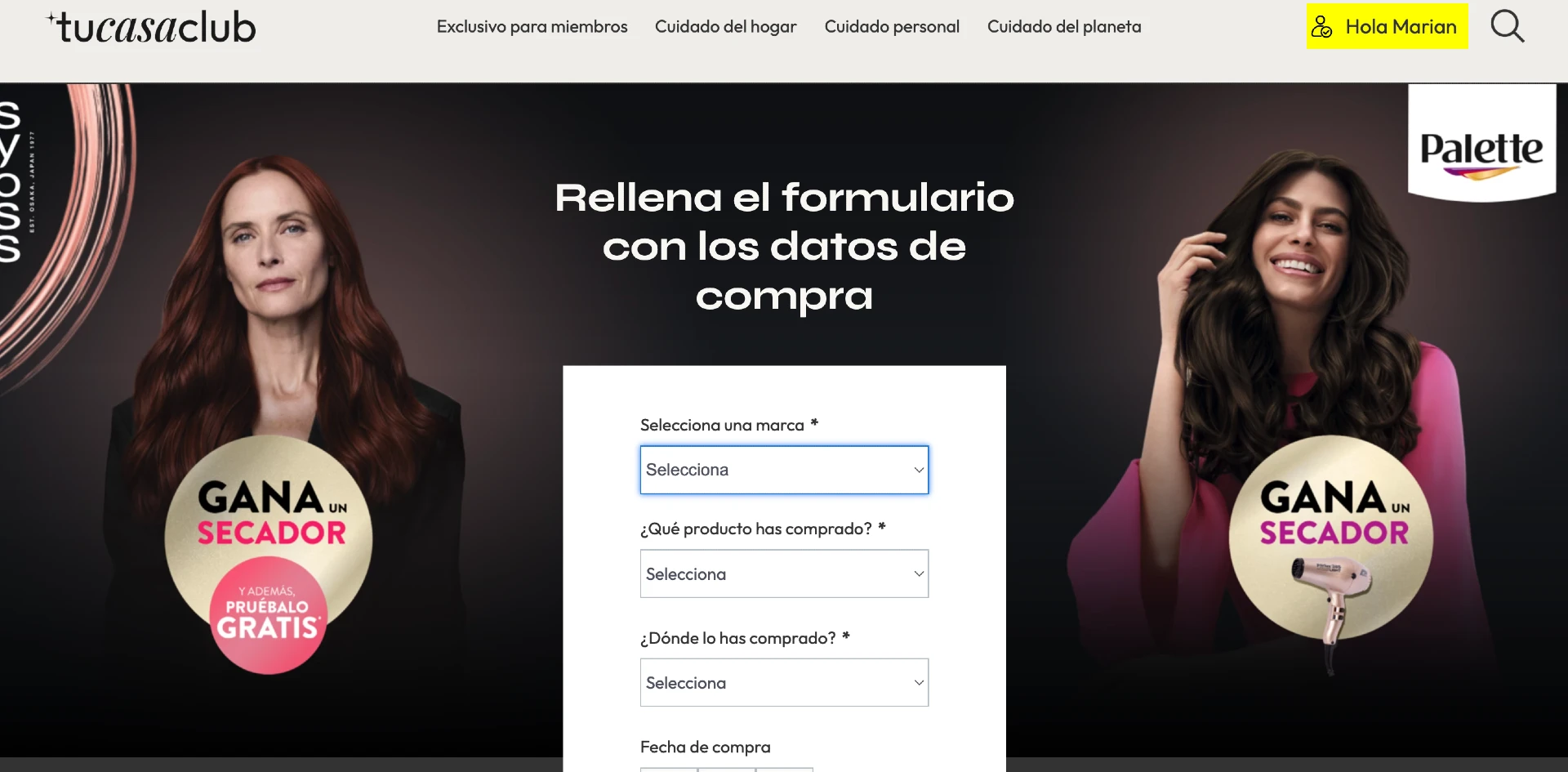Image resolution: width=1568 pixels, height=772 pixels.
Task: Open the ¿Dónde lo has comprado? dropdown
Action: point(784,682)
